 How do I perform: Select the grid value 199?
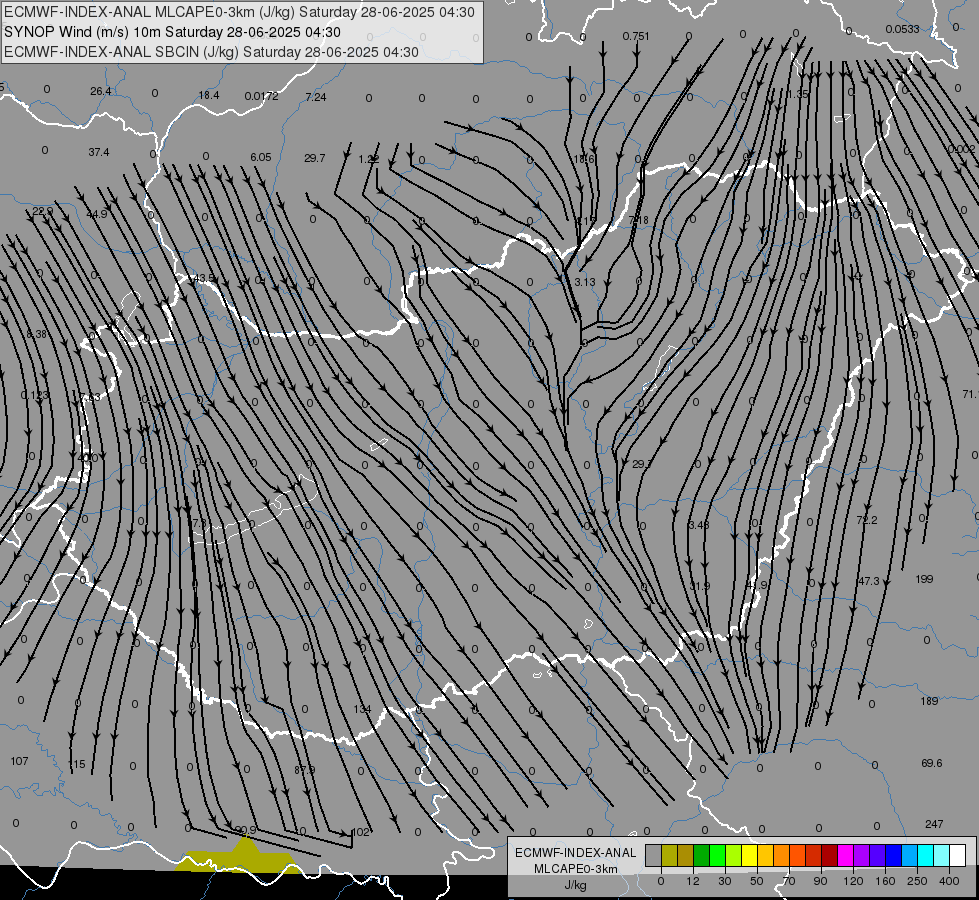[x=924, y=579]
